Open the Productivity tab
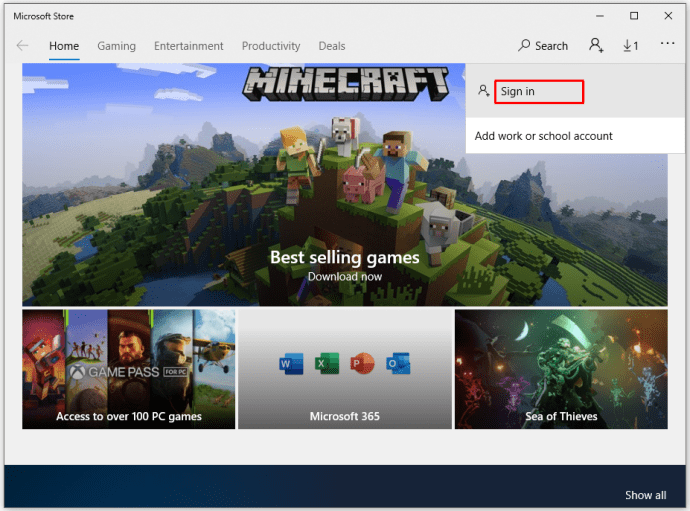The height and width of the screenshot is (511, 690). (271, 46)
